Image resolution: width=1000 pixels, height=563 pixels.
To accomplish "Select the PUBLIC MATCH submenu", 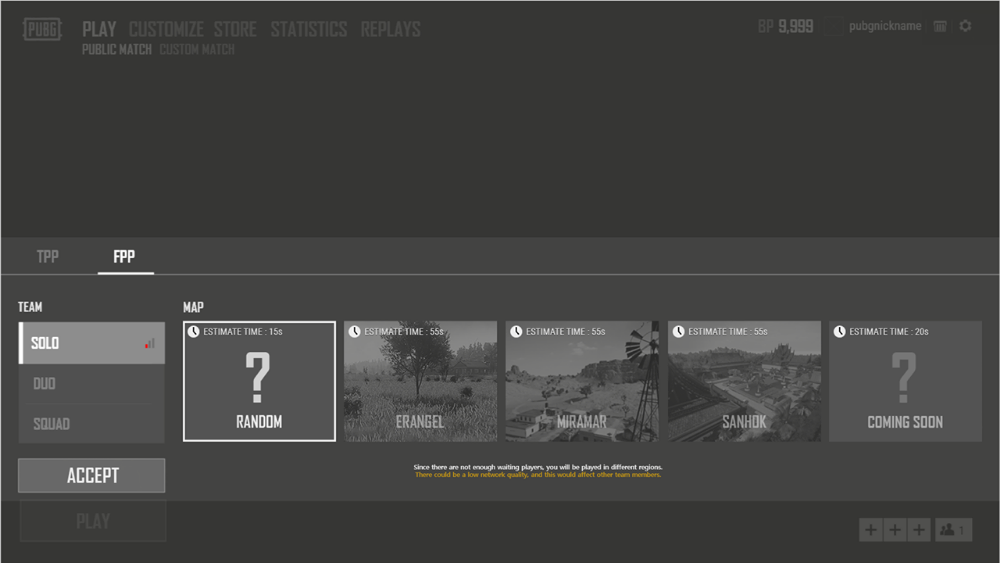I will (117, 50).
